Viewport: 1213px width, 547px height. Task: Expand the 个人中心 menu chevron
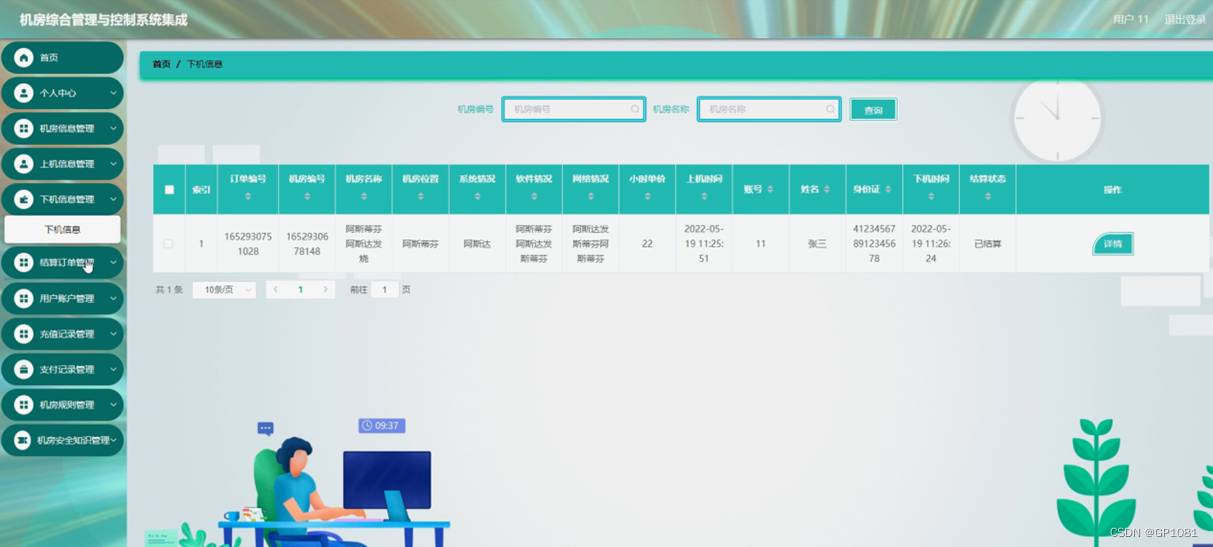tap(113, 93)
